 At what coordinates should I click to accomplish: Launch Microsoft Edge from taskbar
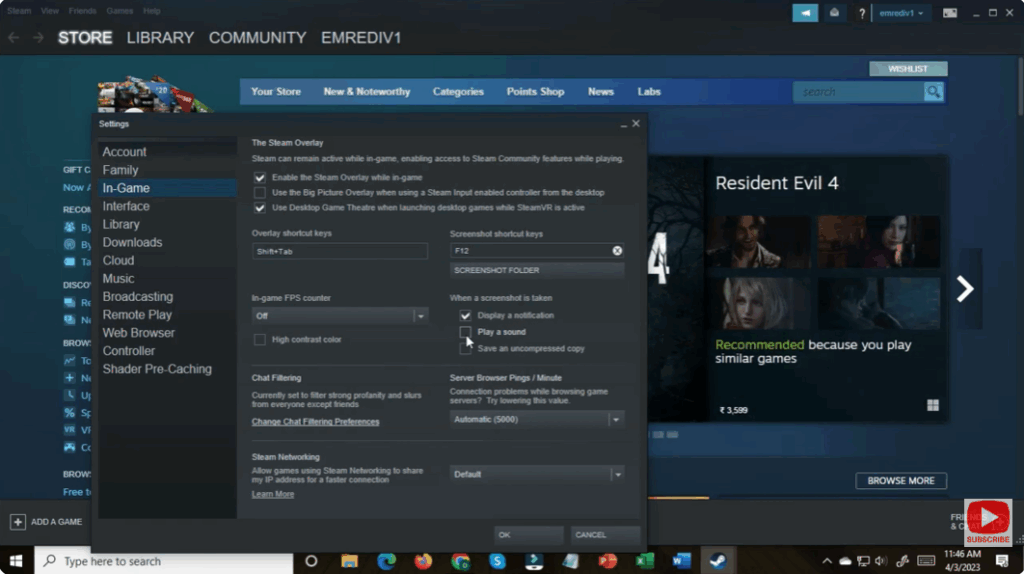coord(387,561)
